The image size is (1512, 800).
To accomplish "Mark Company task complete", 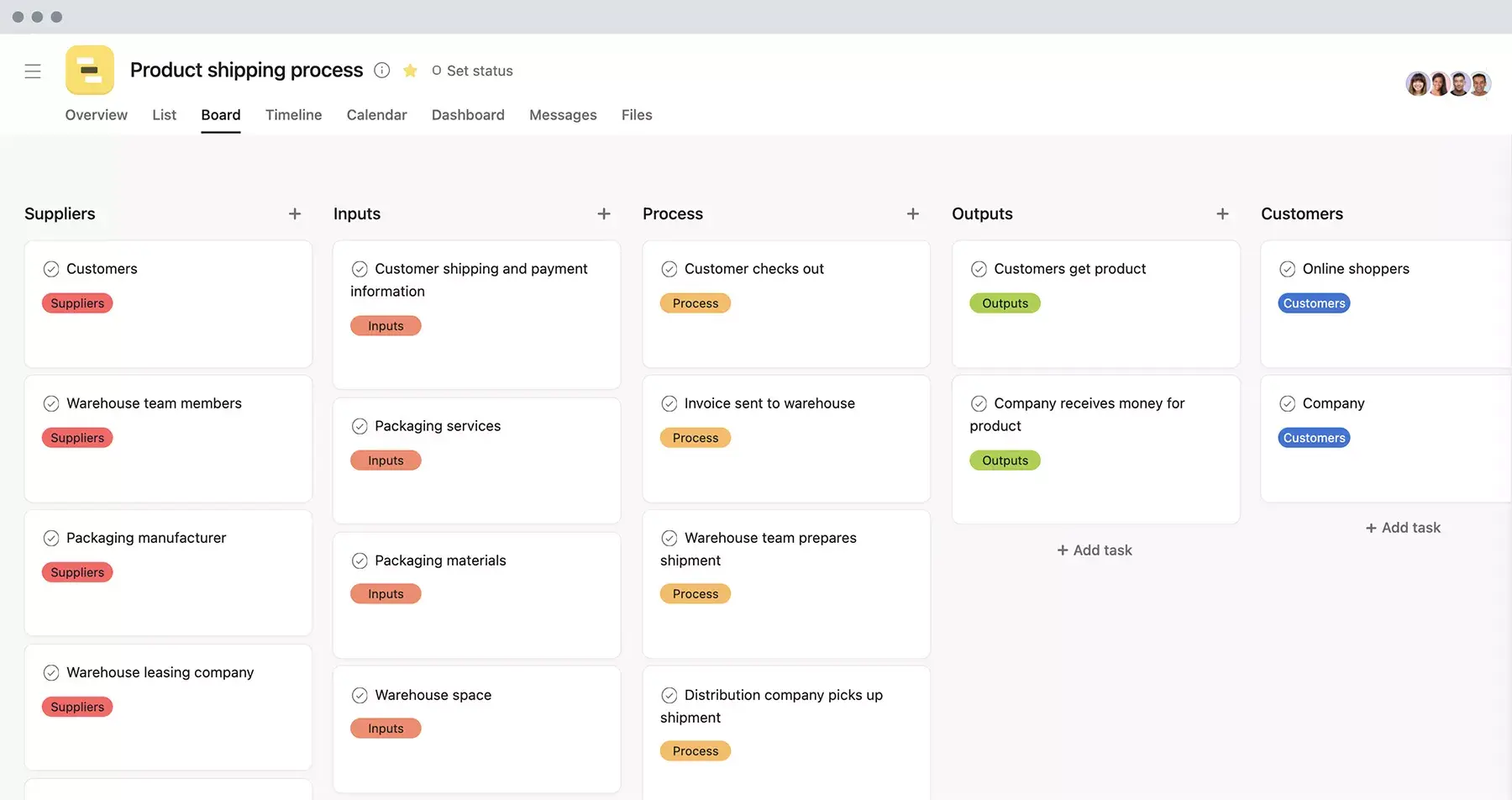I will tap(1287, 403).
